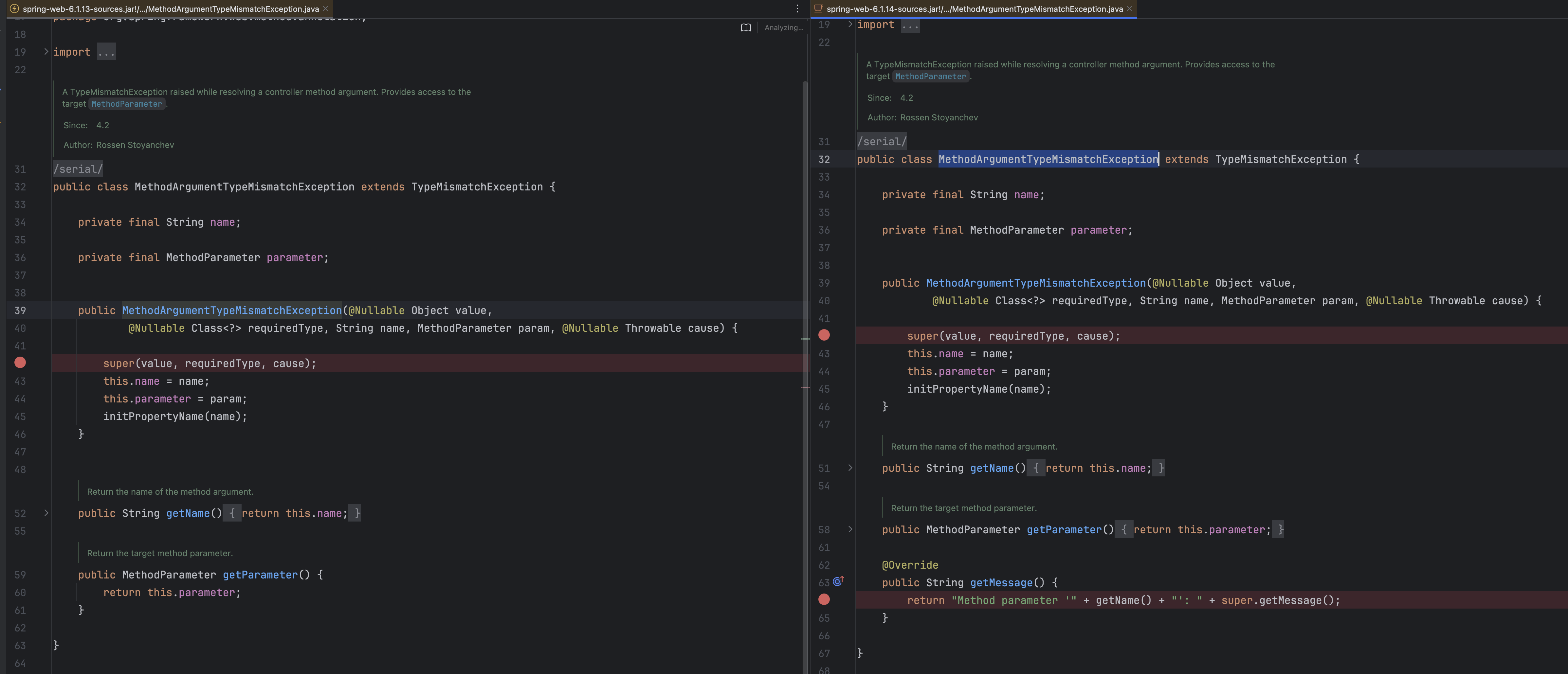Unfold getParameter method in right editor

(850, 529)
